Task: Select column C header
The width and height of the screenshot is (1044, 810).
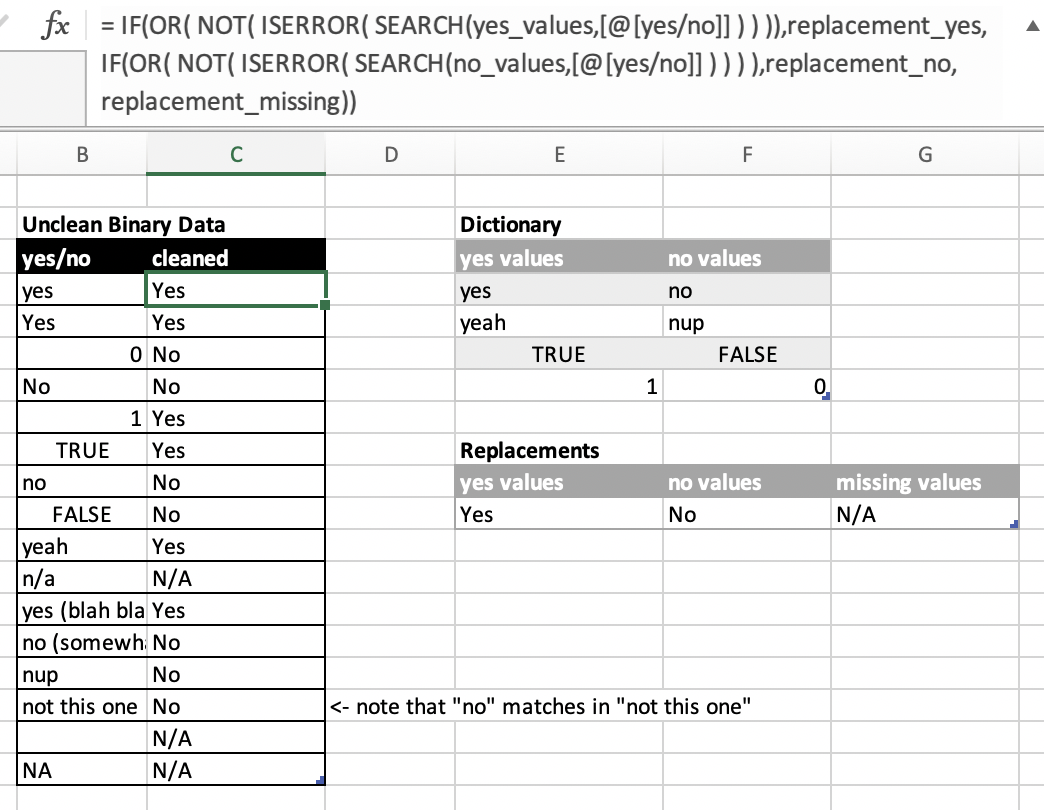Action: pyautogui.click(x=235, y=155)
